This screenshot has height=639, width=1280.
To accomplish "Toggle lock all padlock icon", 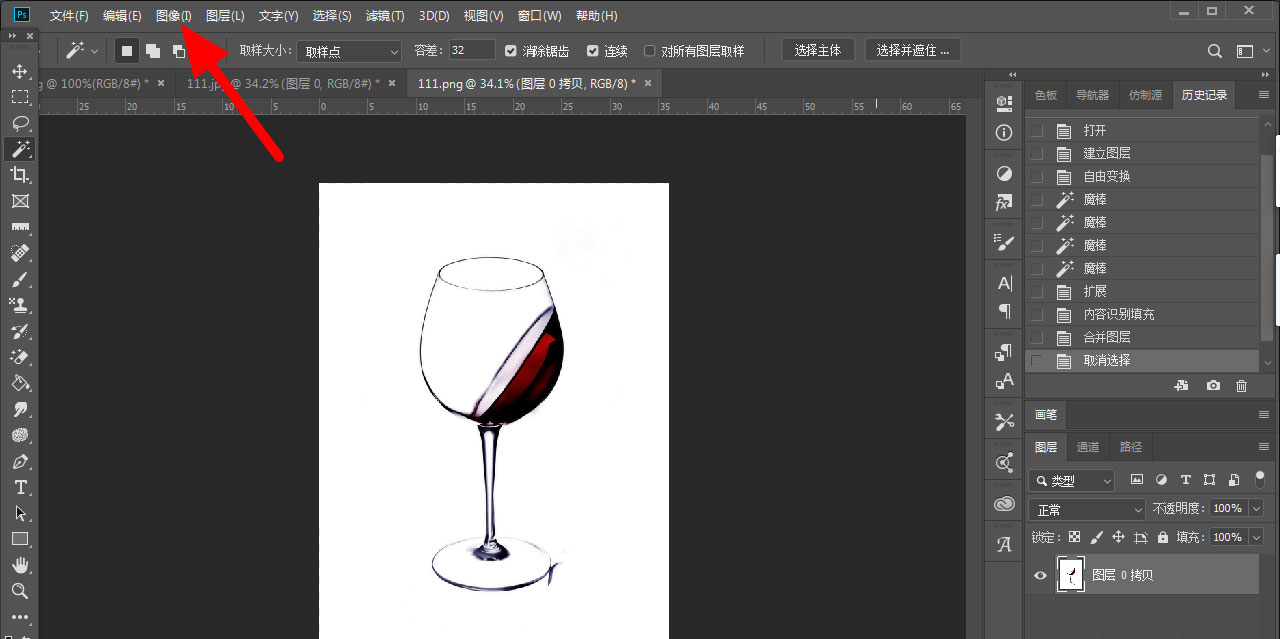I will tap(1162, 537).
